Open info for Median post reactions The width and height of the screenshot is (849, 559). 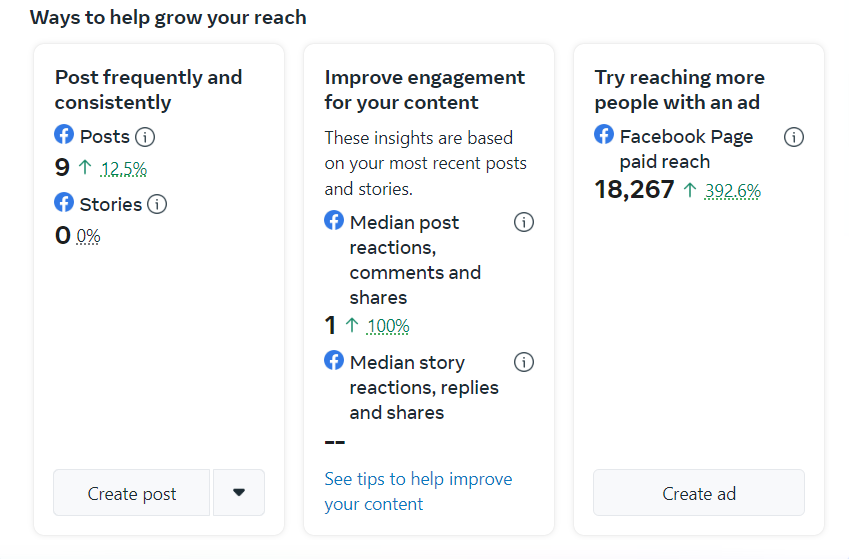coord(524,222)
